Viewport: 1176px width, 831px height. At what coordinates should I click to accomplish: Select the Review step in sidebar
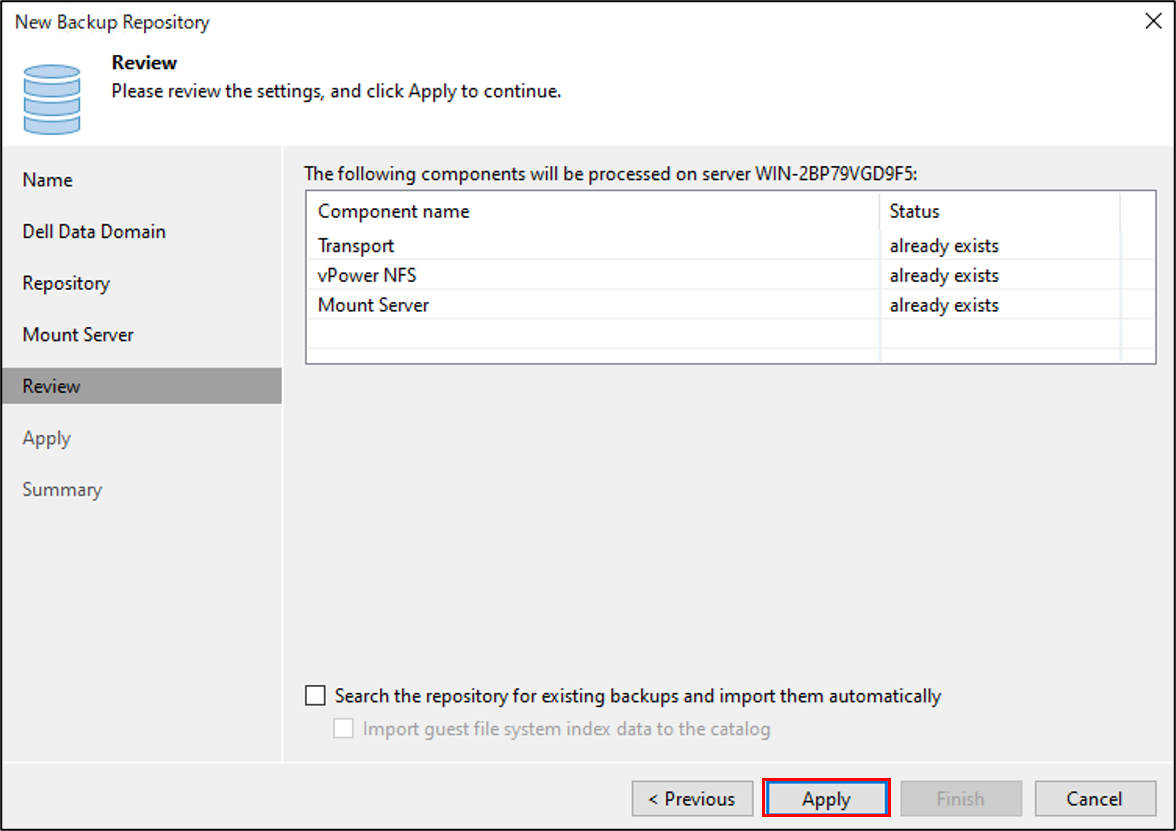pyautogui.click(x=52, y=386)
